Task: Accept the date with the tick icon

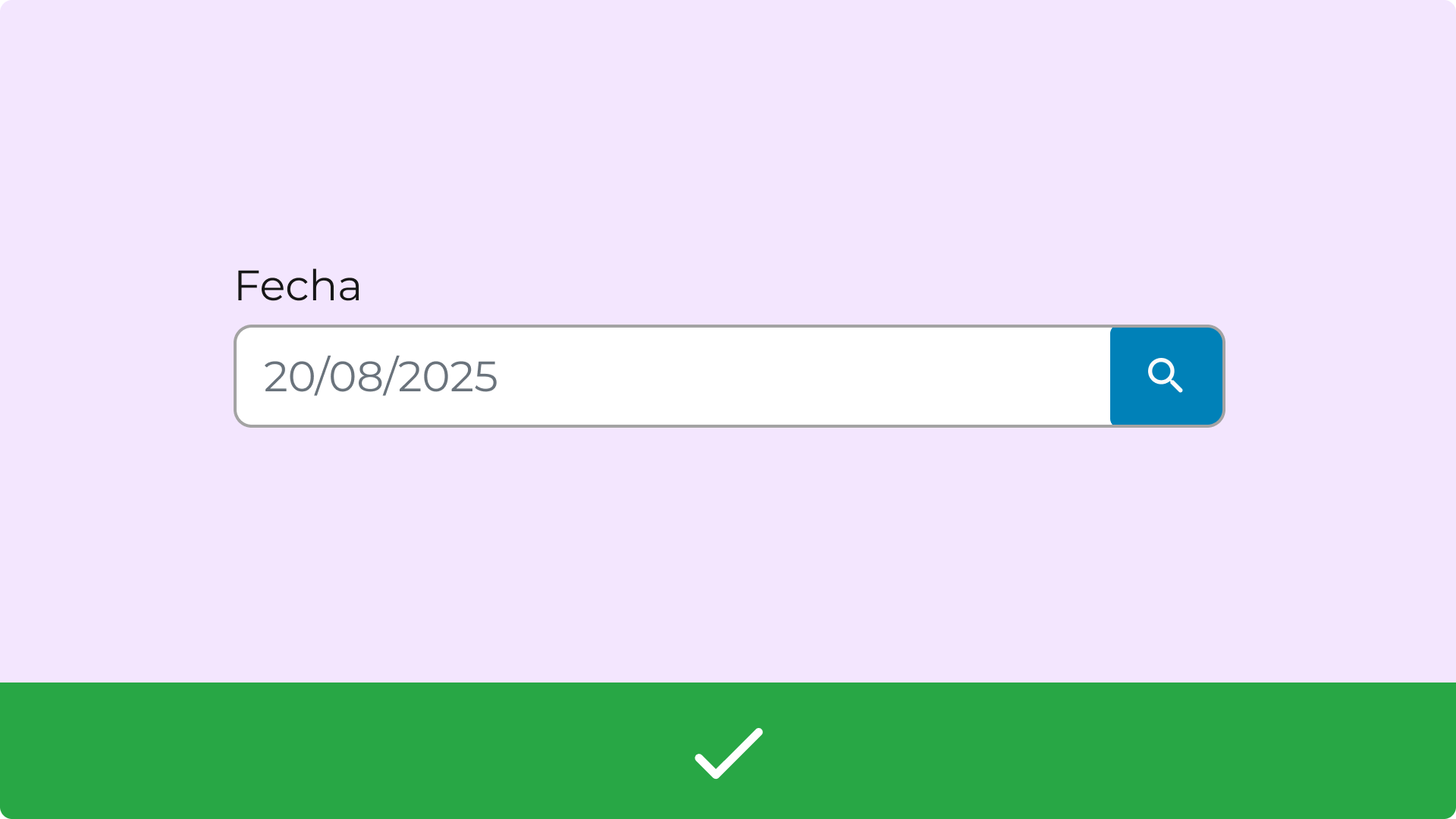Action: coord(728,752)
